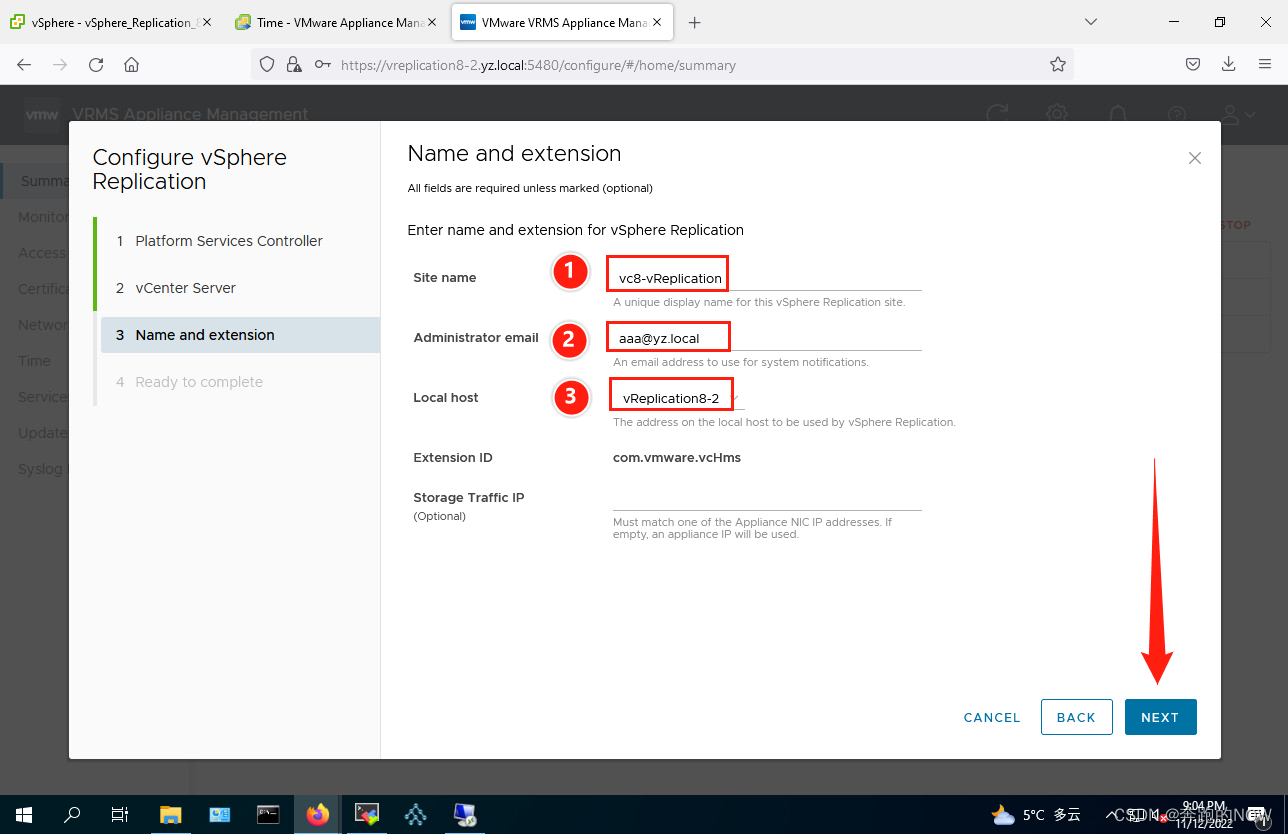
Task: Go back one page in Firefox
Action: (24, 65)
